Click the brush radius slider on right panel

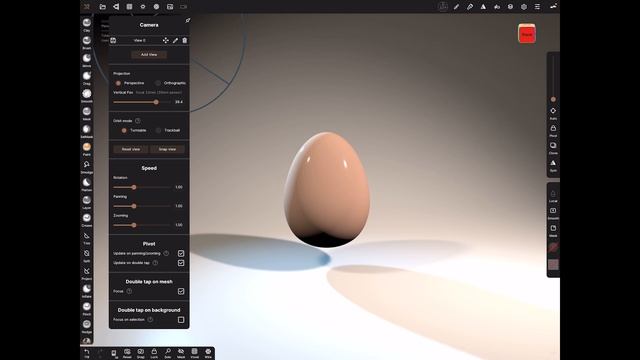click(x=553, y=79)
